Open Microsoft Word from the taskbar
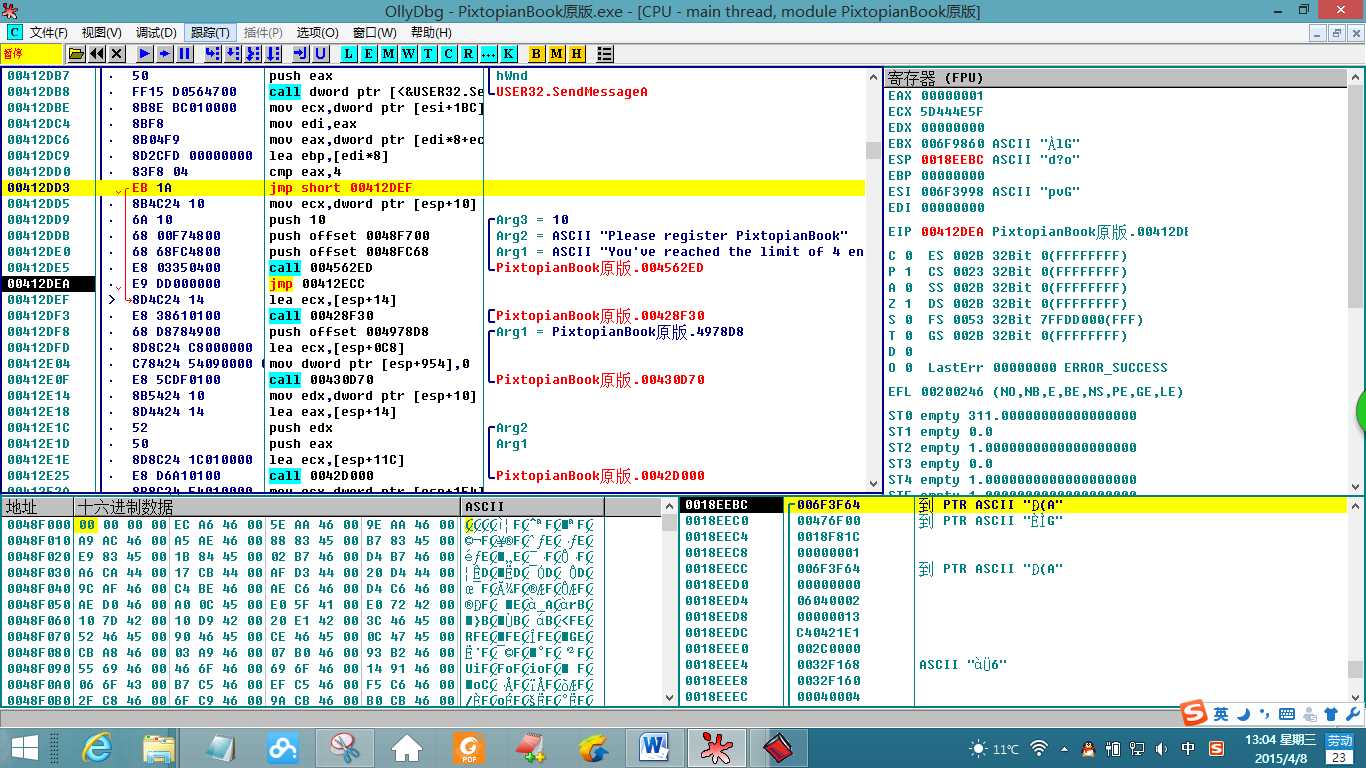This screenshot has height=768, width=1366. tap(655, 747)
